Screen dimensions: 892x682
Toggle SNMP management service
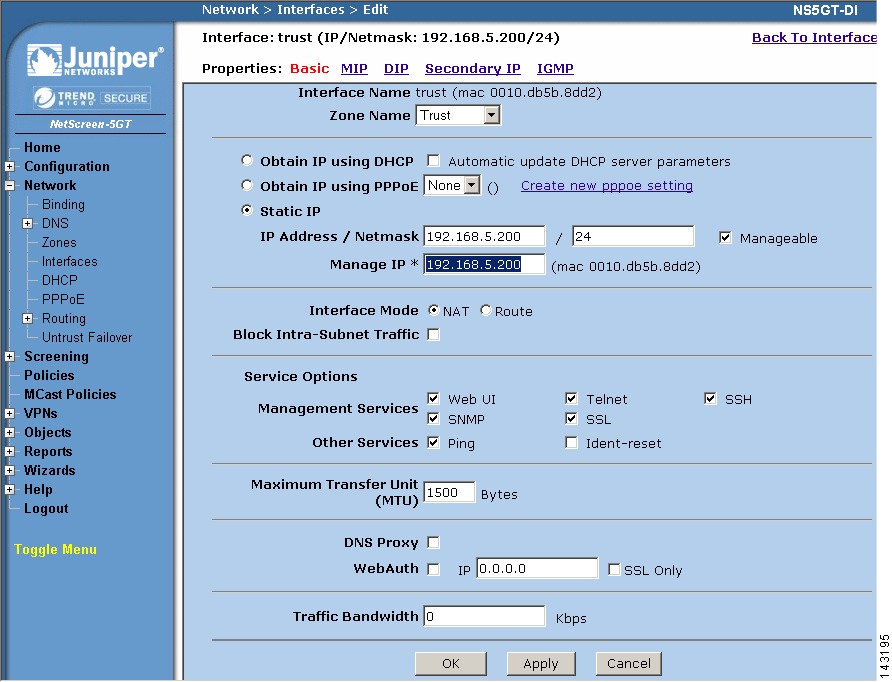click(433, 419)
